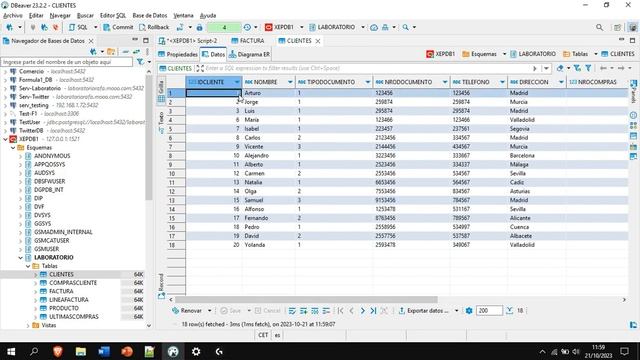Toggle auto-commit transaction mode icon
The image size is (640, 360).
click(x=180, y=27)
